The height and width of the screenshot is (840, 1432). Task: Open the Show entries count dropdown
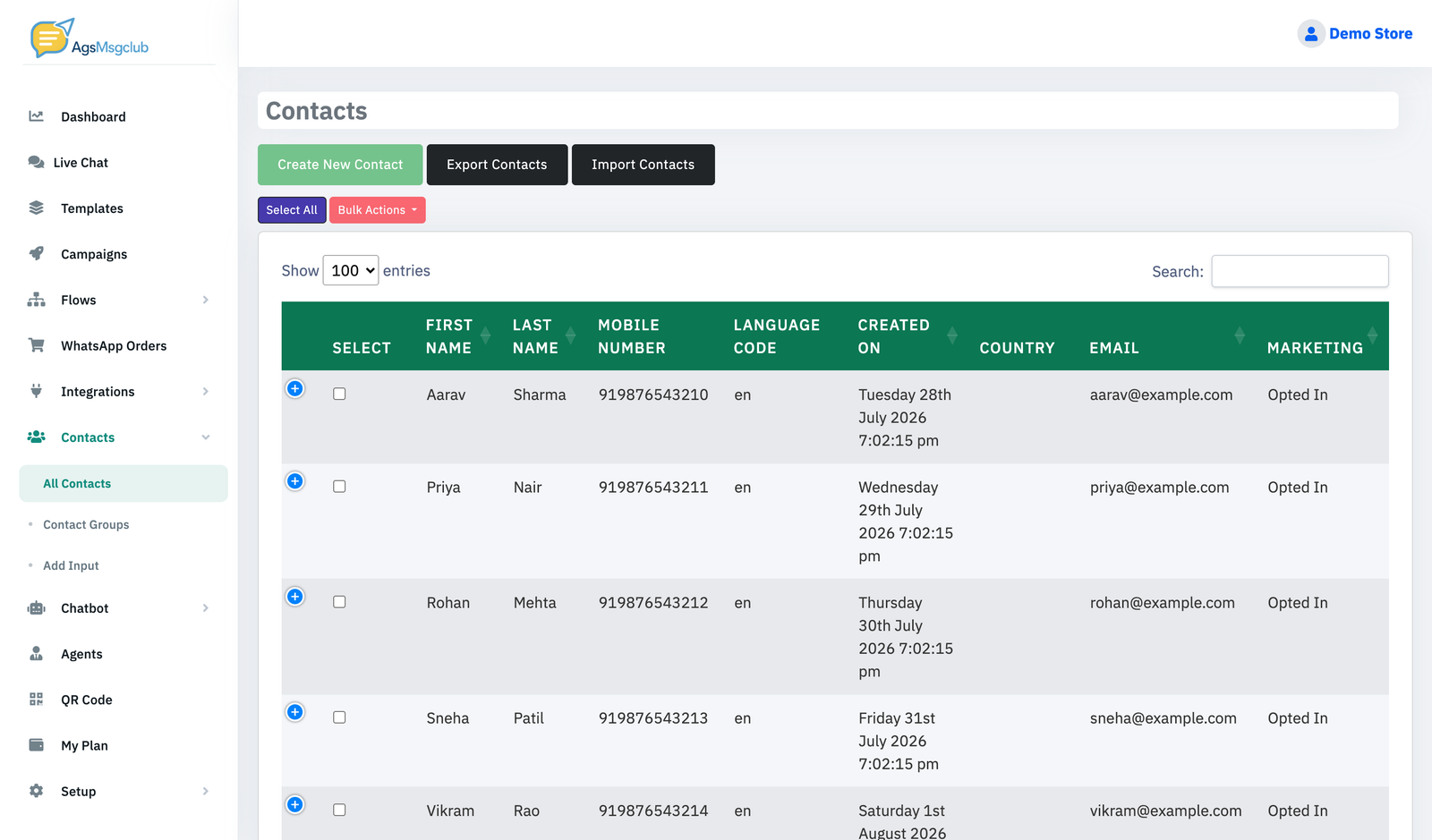pos(351,270)
